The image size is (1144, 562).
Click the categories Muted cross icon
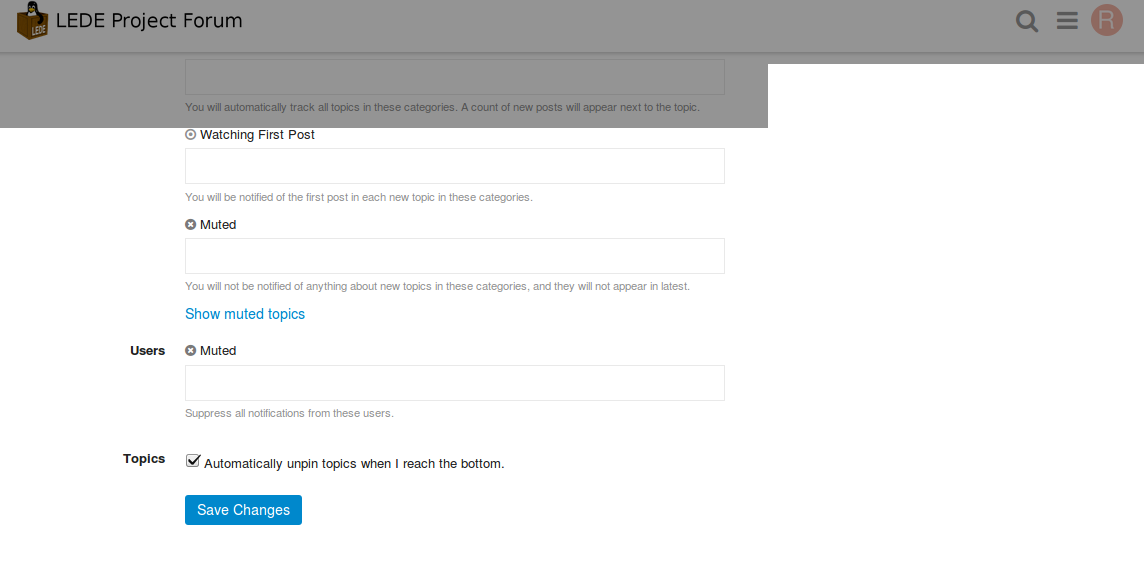coord(191,225)
